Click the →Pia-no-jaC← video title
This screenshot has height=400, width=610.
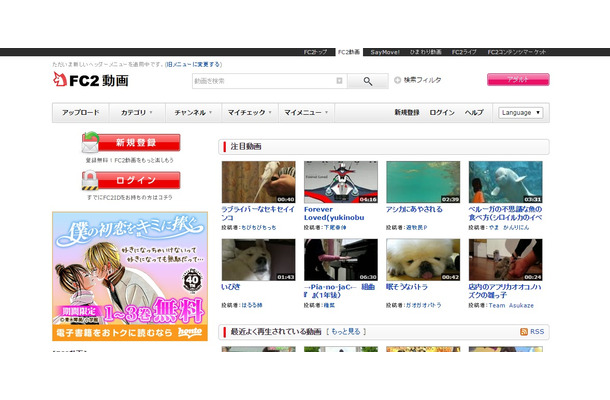(339, 291)
